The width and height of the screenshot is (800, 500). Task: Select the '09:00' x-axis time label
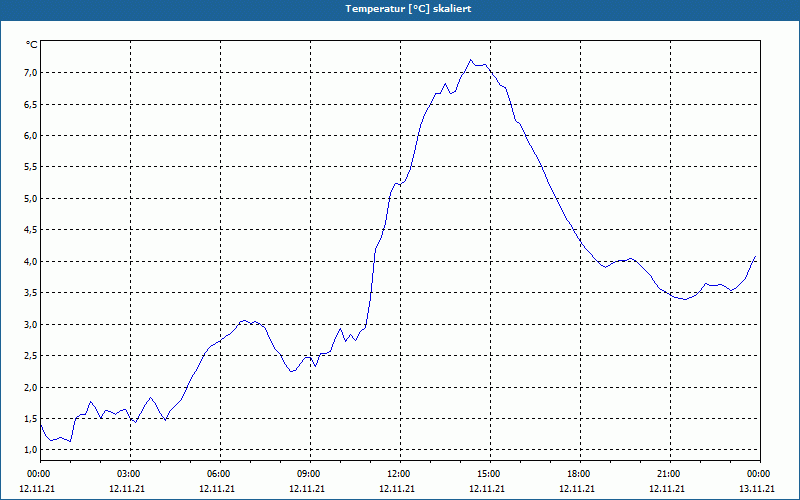(x=309, y=474)
